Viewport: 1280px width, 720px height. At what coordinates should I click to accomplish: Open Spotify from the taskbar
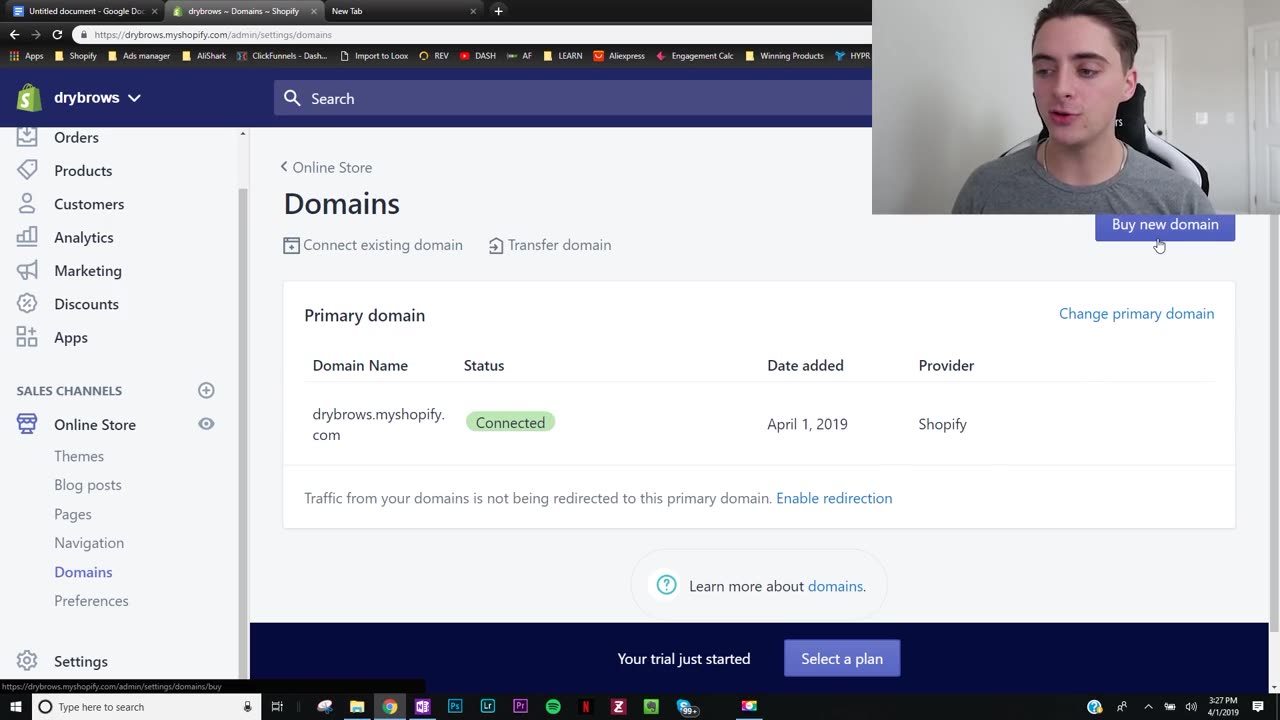coord(553,707)
